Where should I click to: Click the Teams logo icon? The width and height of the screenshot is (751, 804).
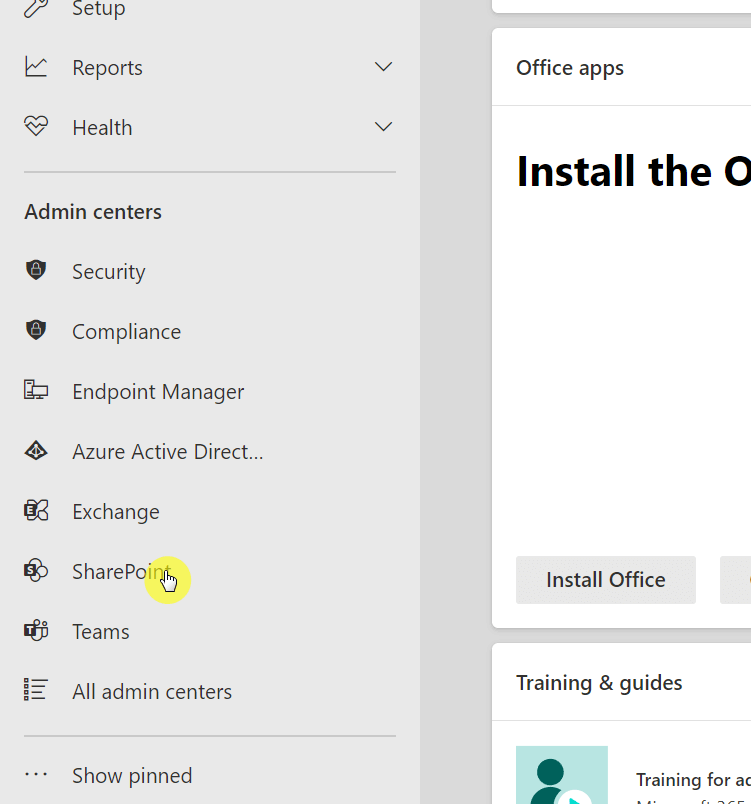click(36, 630)
